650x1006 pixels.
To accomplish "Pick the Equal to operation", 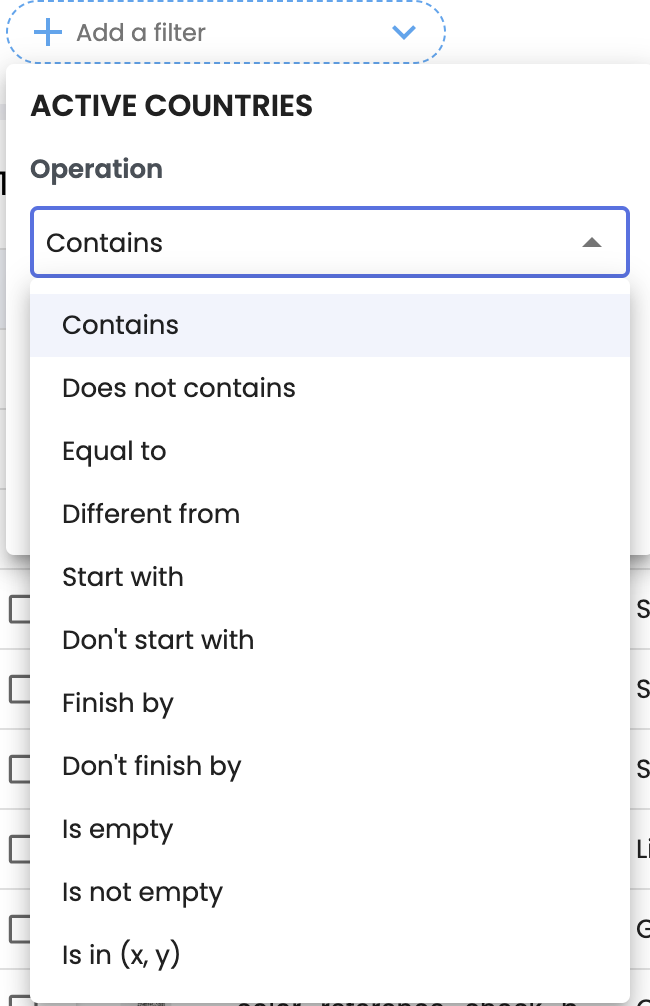I will click(114, 451).
